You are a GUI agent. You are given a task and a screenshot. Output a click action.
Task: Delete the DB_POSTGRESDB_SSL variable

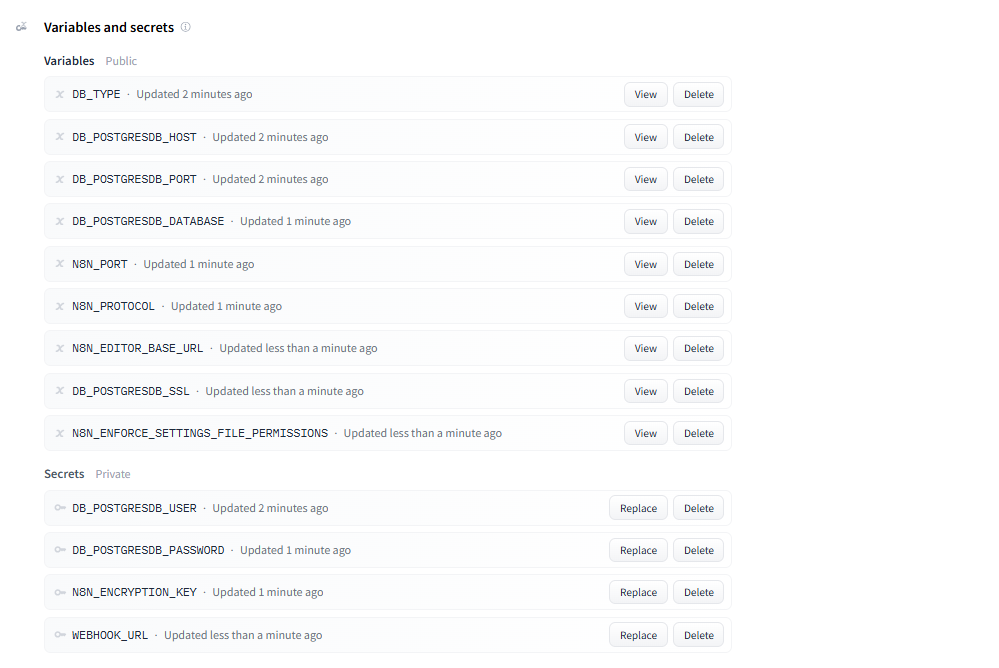(698, 391)
